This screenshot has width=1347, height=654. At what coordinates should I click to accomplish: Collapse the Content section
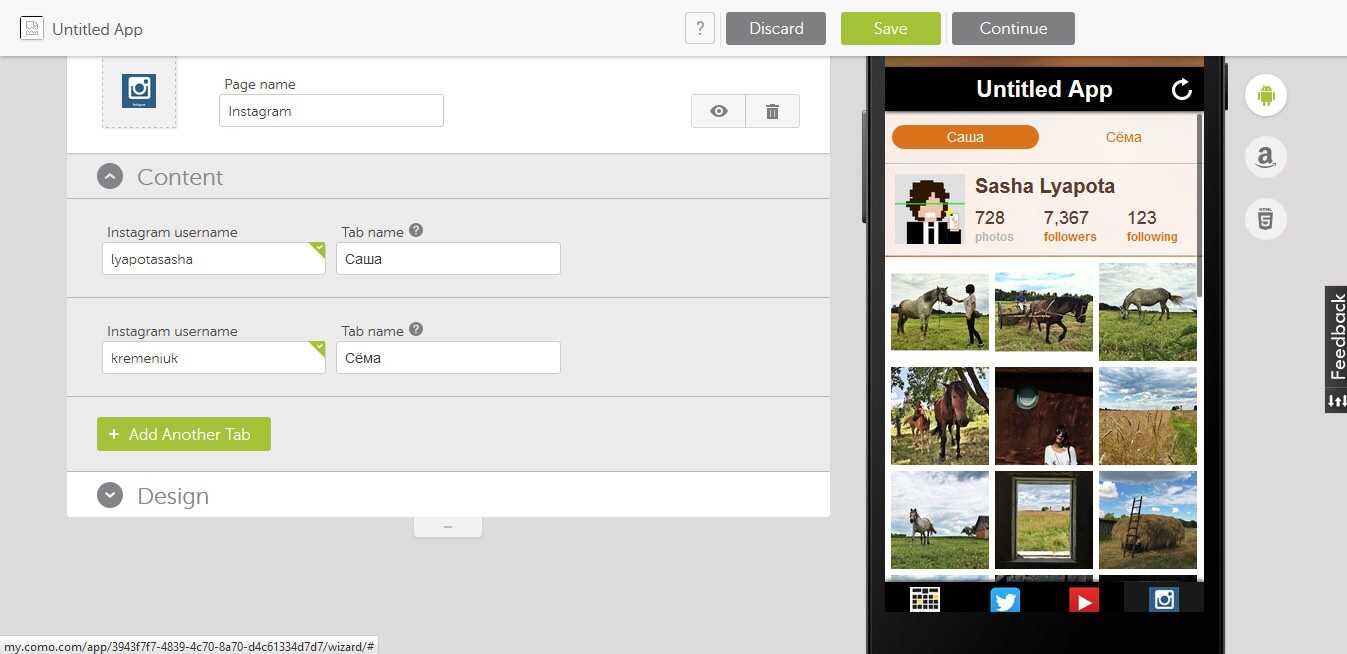pyautogui.click(x=110, y=177)
